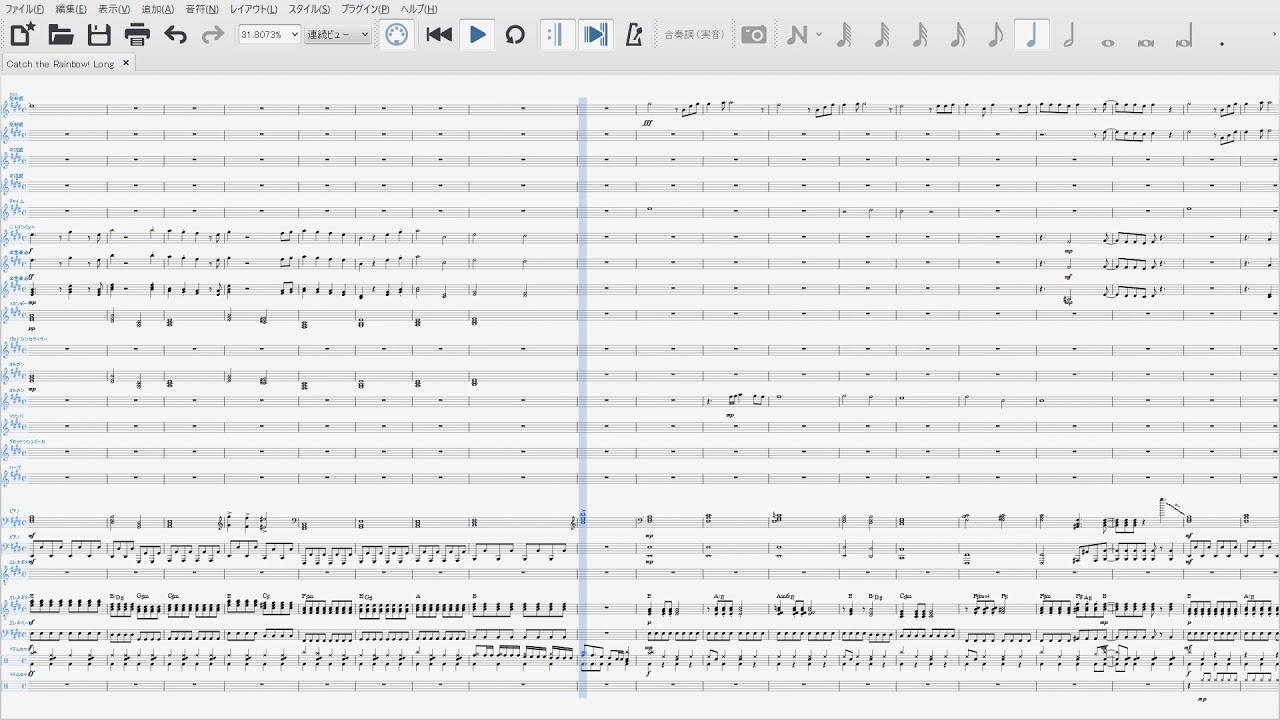Select the quarter note duration
Viewport: 1280px width, 720px height.
pos(1031,35)
